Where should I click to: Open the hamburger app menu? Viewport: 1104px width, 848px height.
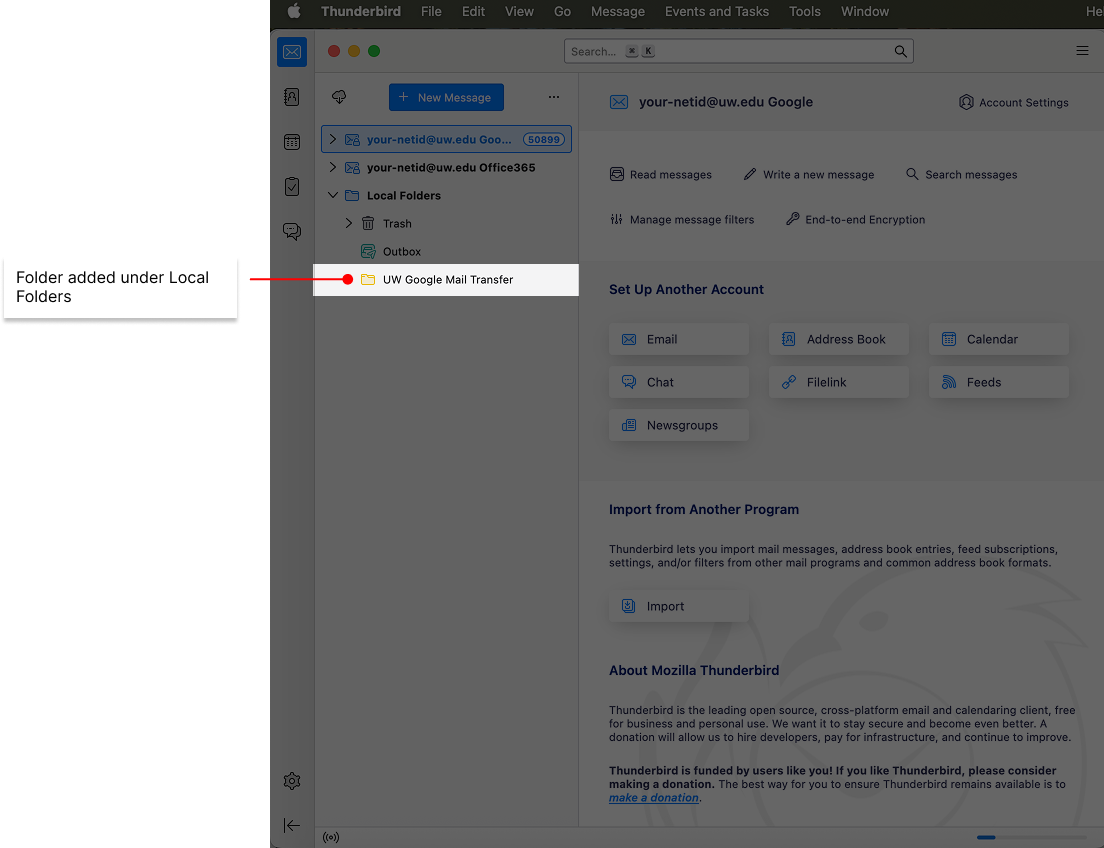[1082, 51]
